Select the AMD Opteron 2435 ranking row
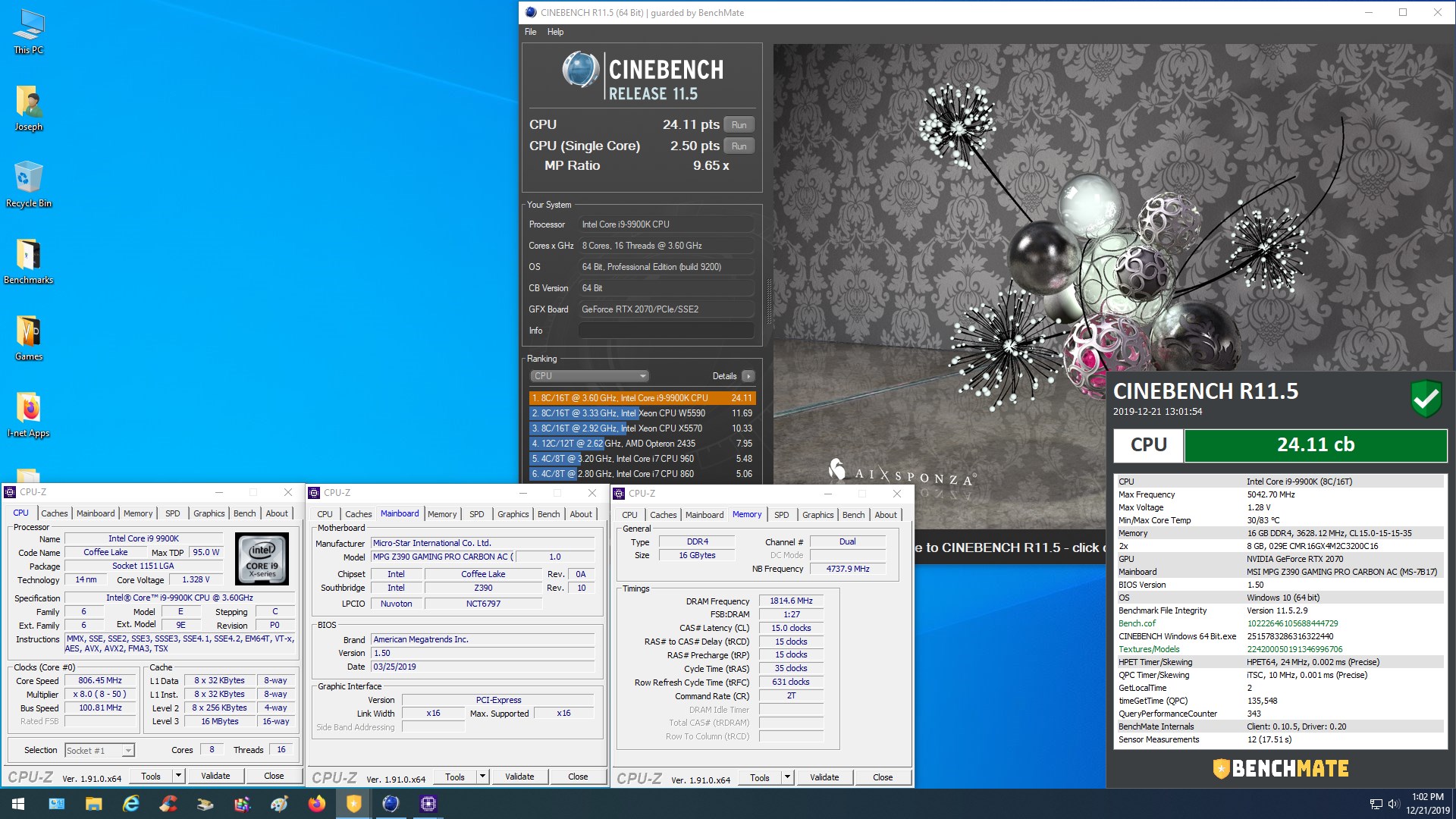The height and width of the screenshot is (819, 1456). (x=642, y=444)
